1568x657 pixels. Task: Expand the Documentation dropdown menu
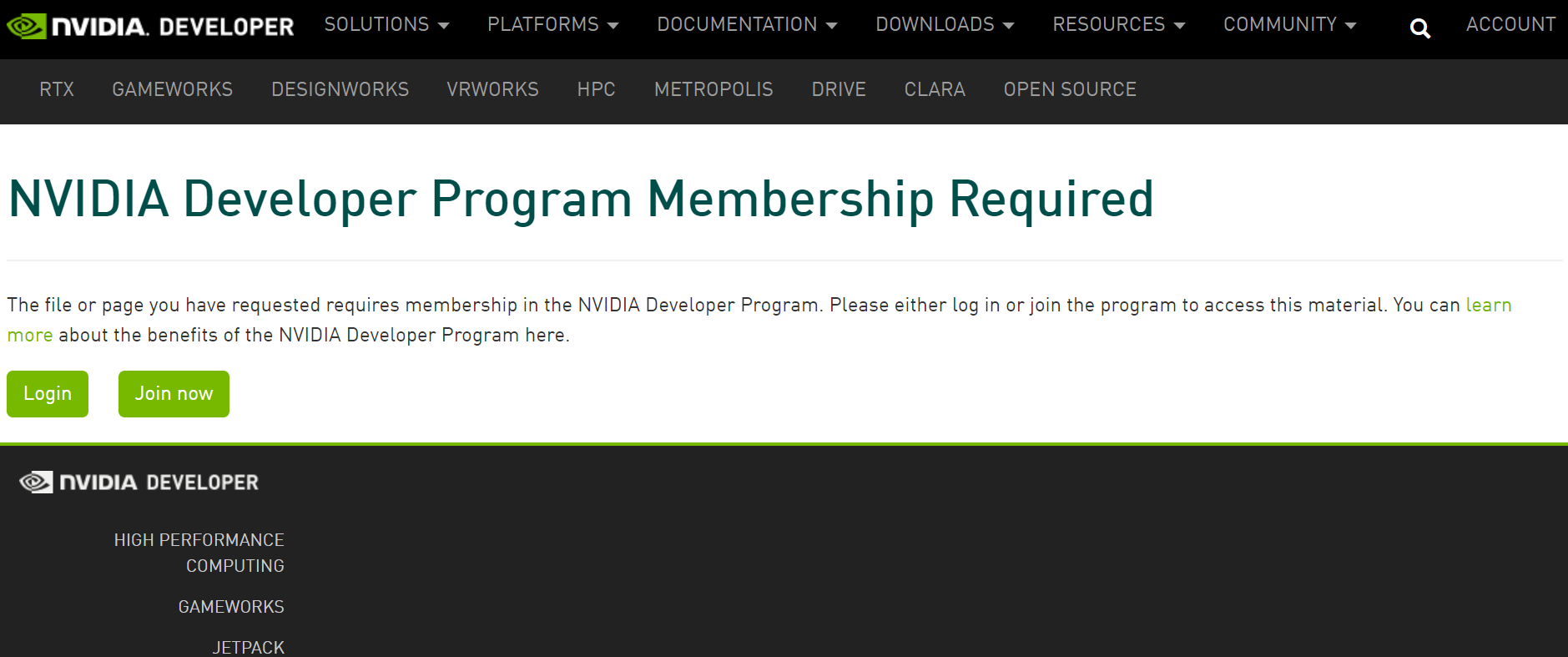747,25
